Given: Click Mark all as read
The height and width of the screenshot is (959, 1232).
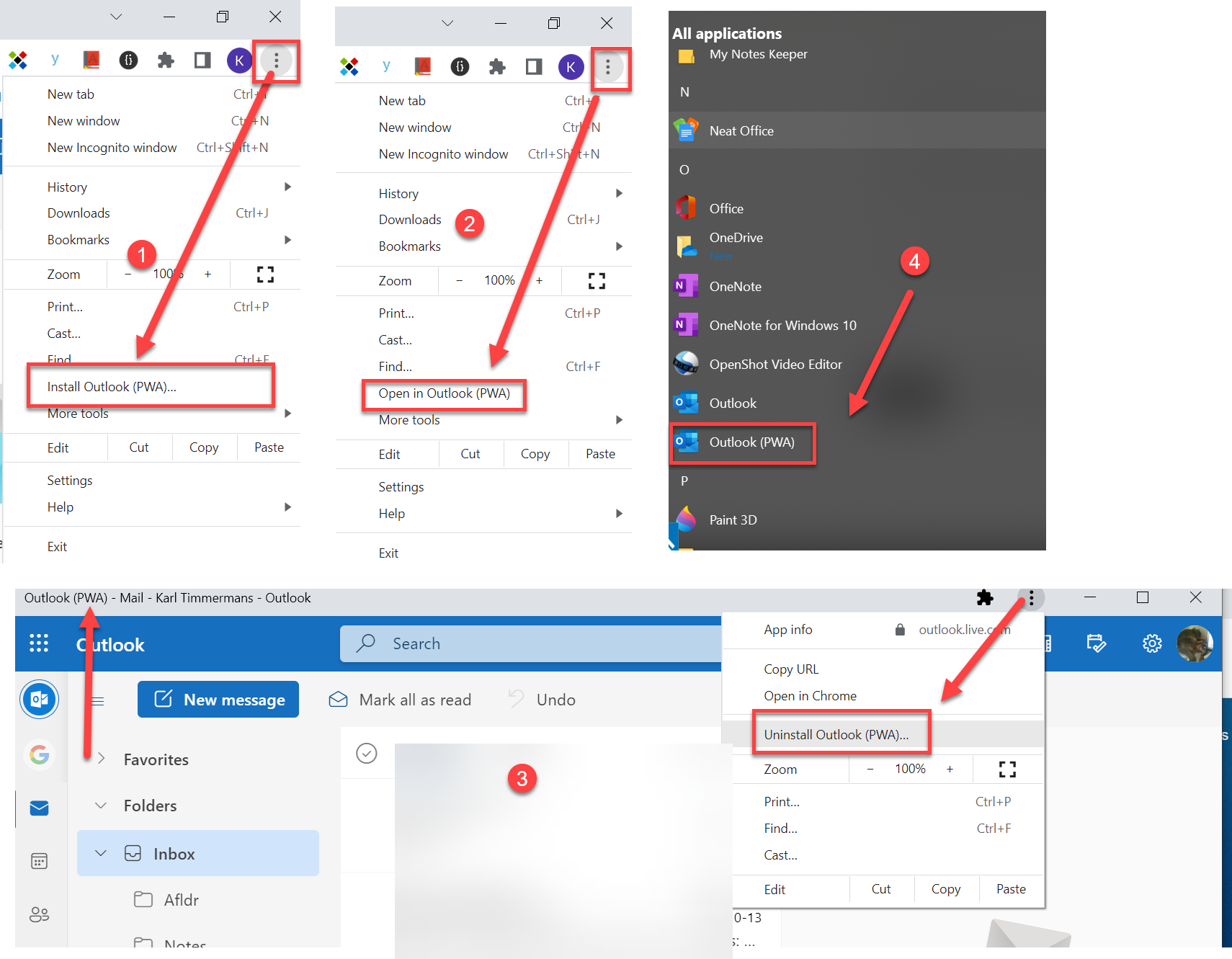Looking at the screenshot, I should tap(416, 699).
